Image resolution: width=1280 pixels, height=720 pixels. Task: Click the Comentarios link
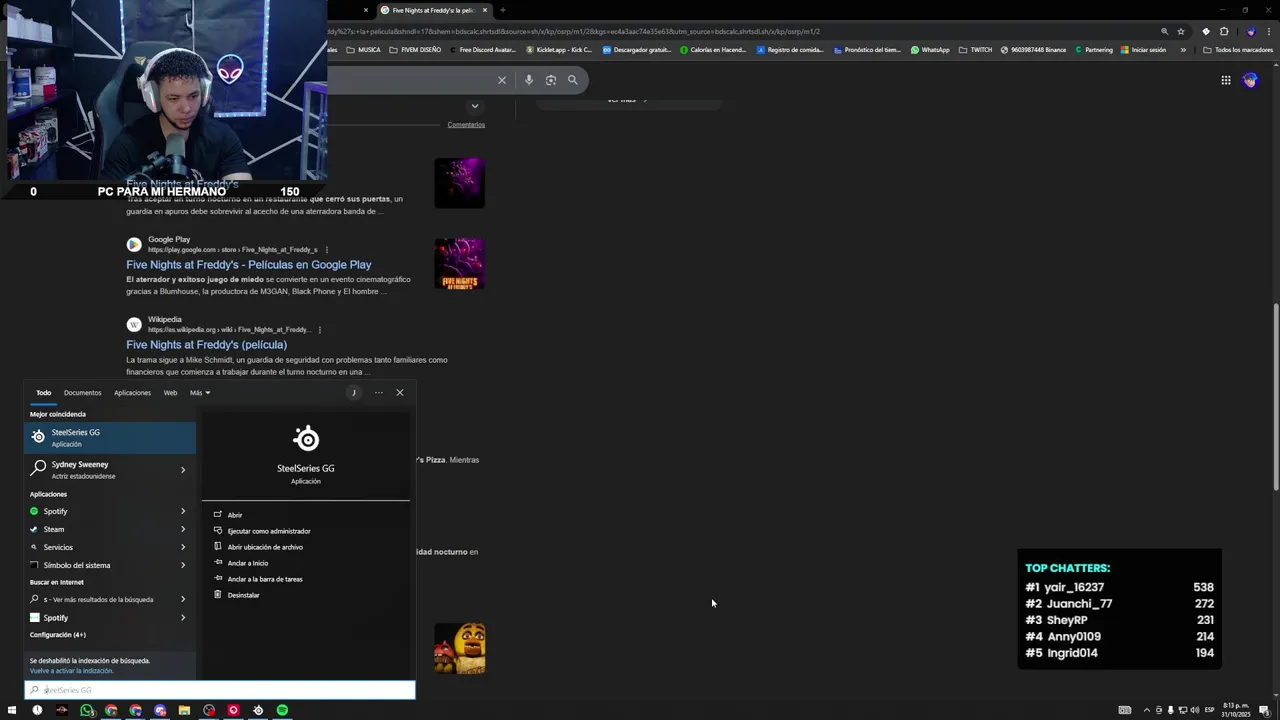(466, 125)
